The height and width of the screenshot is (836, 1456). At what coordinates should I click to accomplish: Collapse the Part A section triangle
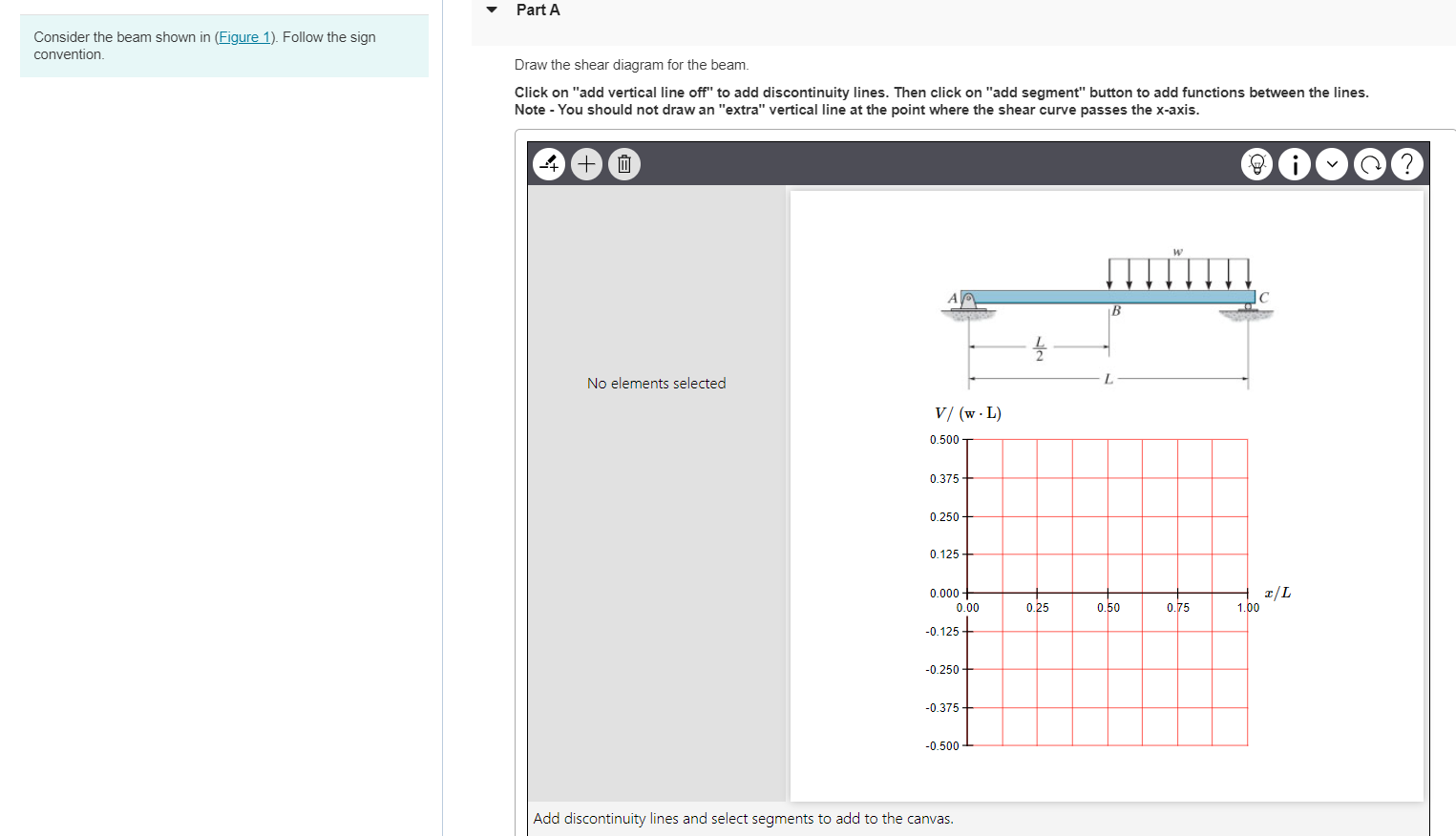[x=491, y=10]
